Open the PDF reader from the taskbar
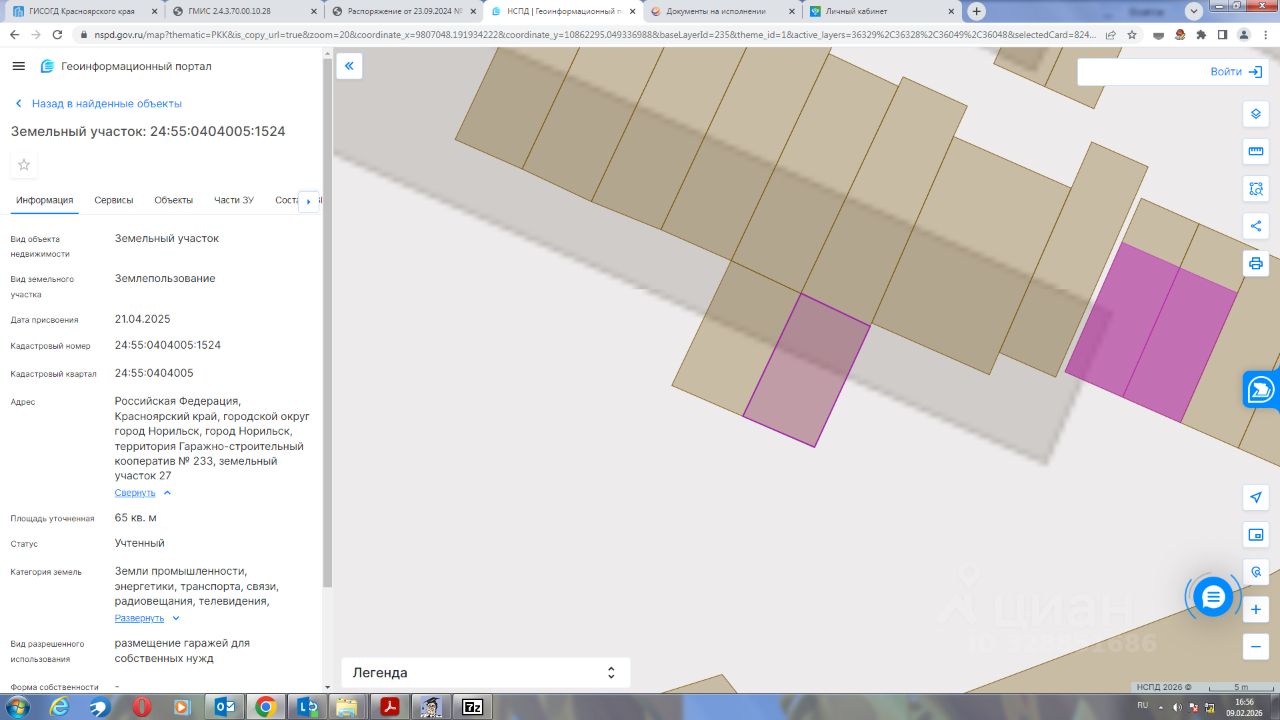1280x720 pixels. pyautogui.click(x=389, y=707)
